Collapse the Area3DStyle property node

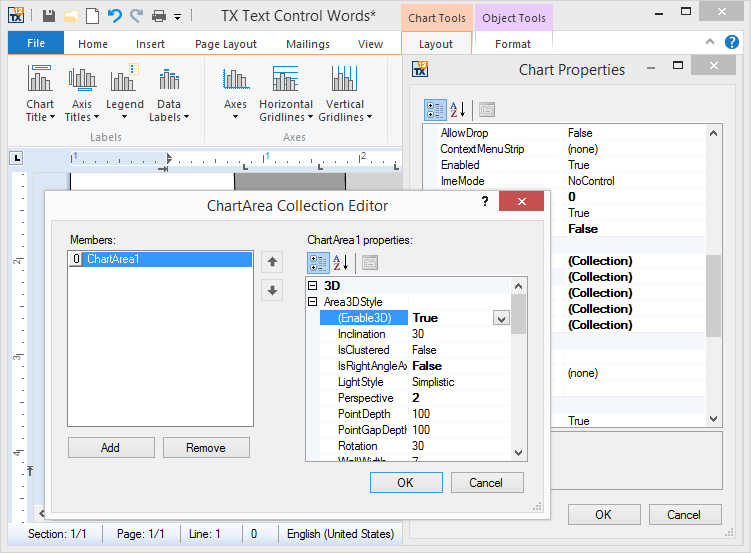coord(313,302)
